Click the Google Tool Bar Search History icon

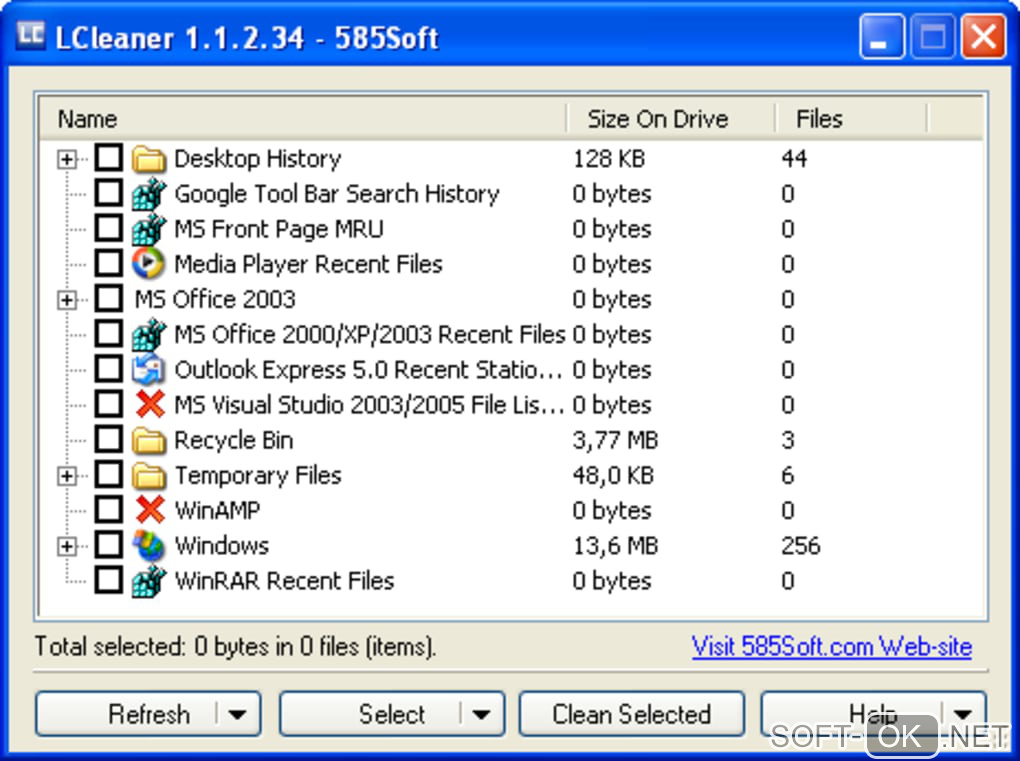(149, 194)
